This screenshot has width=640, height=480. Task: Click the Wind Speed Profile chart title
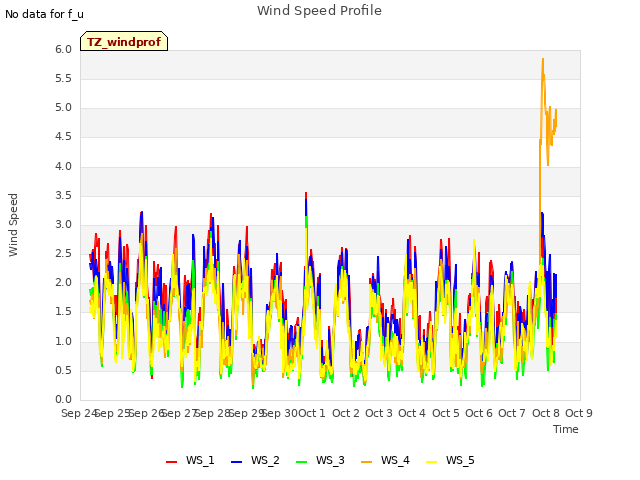(x=319, y=11)
